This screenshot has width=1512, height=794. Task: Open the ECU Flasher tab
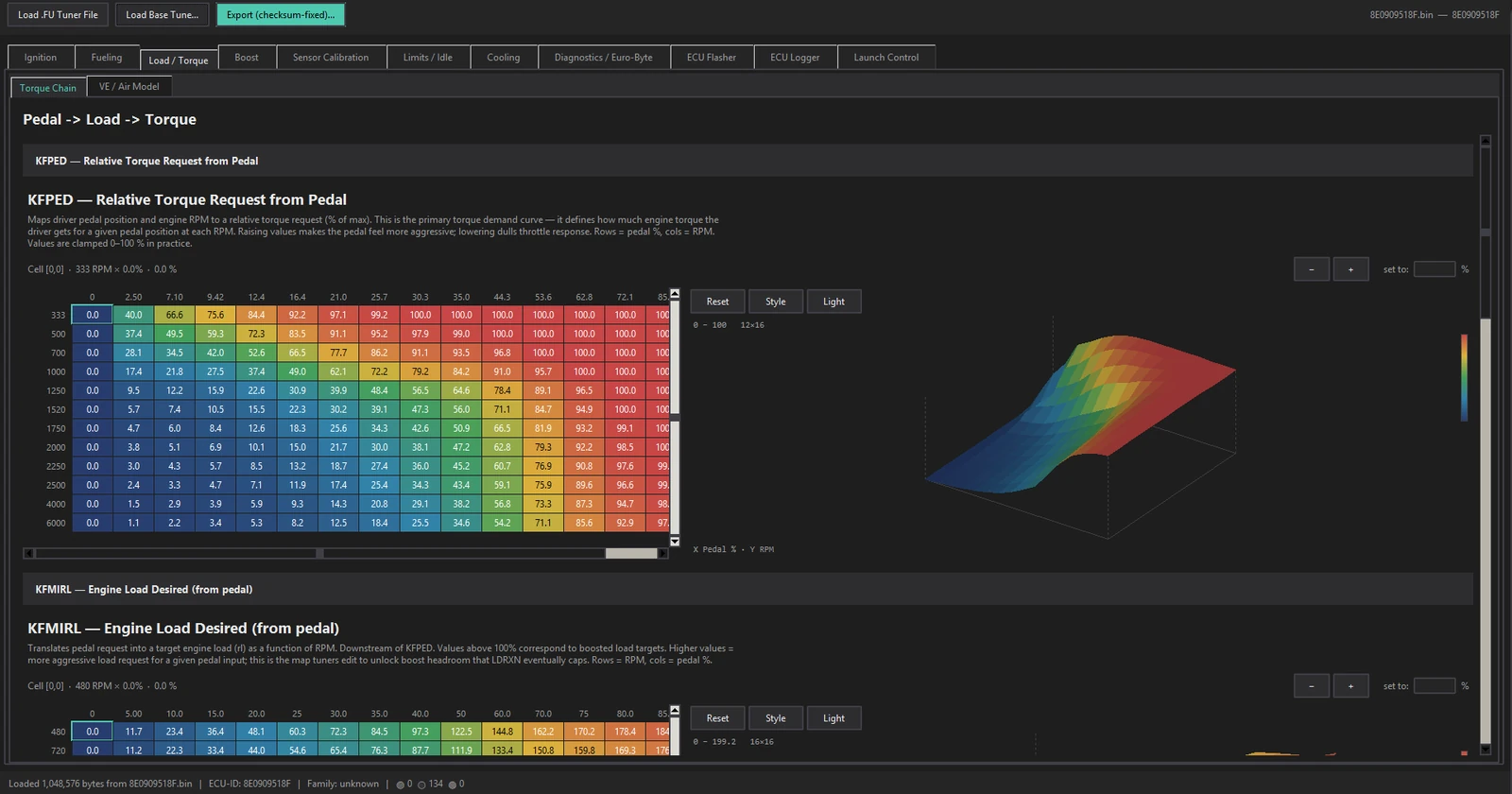coord(712,58)
